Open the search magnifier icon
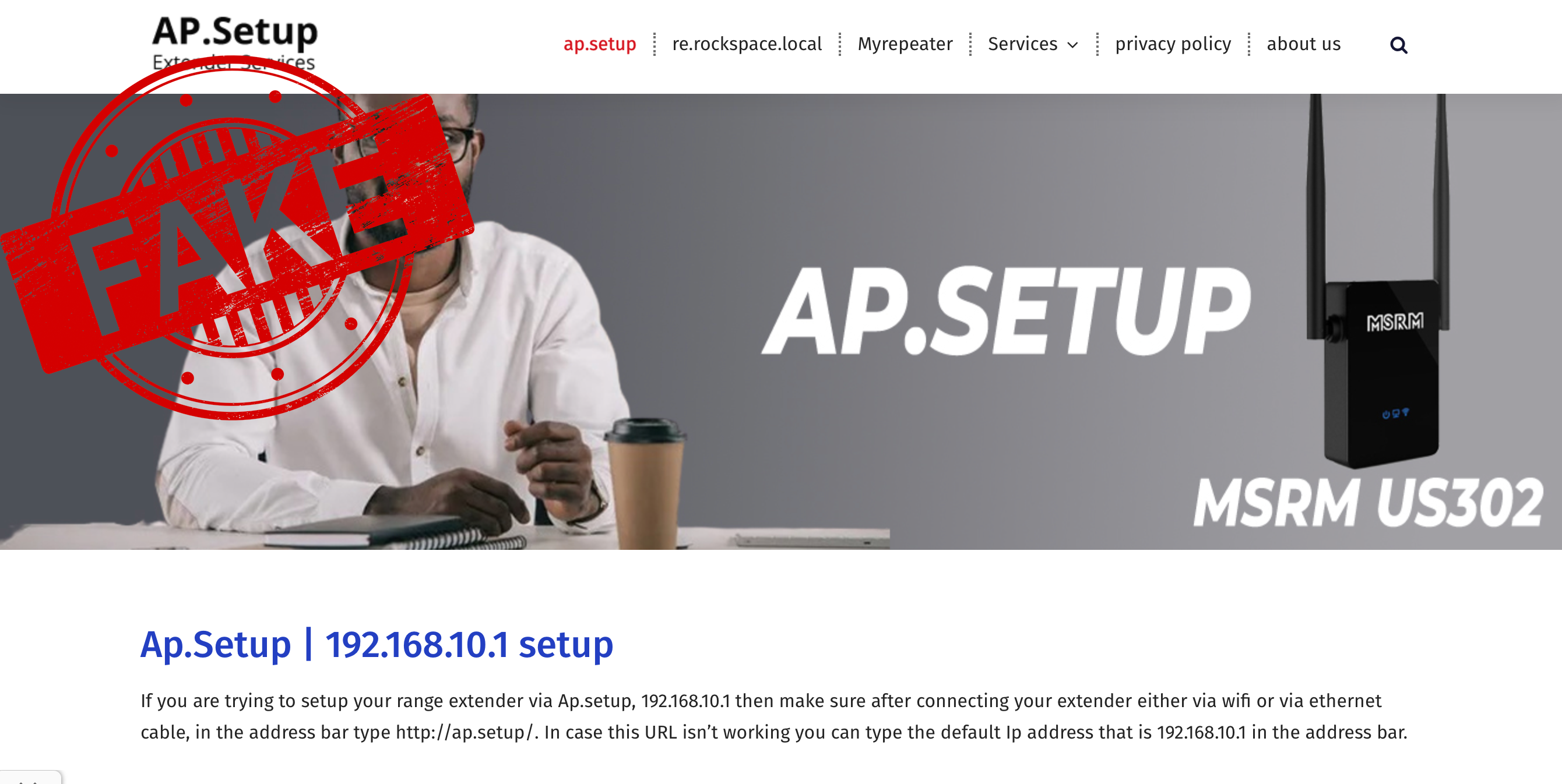The width and height of the screenshot is (1562, 784). tap(1398, 45)
